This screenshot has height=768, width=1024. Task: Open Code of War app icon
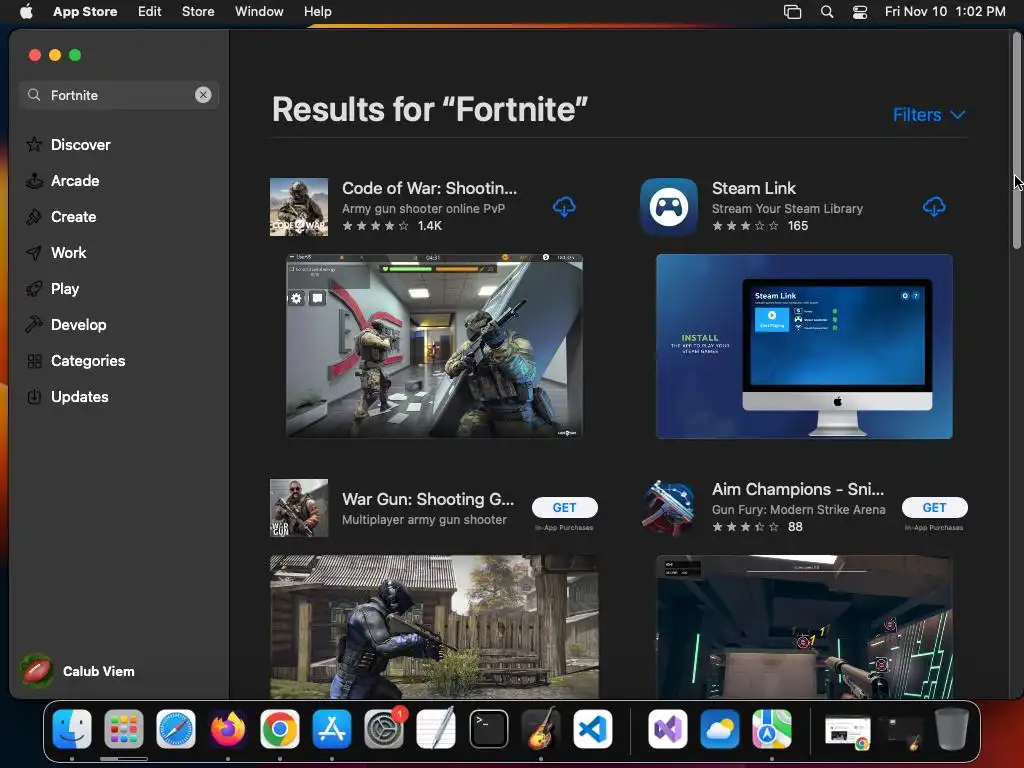(x=299, y=207)
